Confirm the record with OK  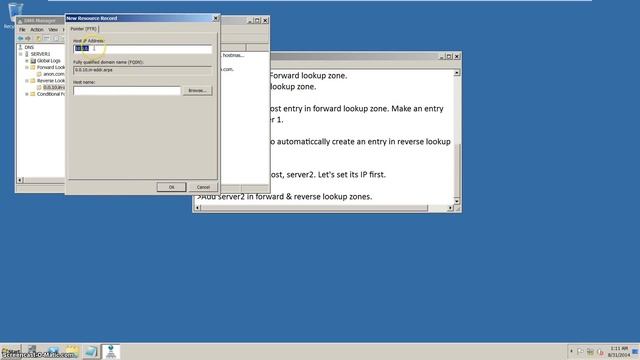pos(171,187)
